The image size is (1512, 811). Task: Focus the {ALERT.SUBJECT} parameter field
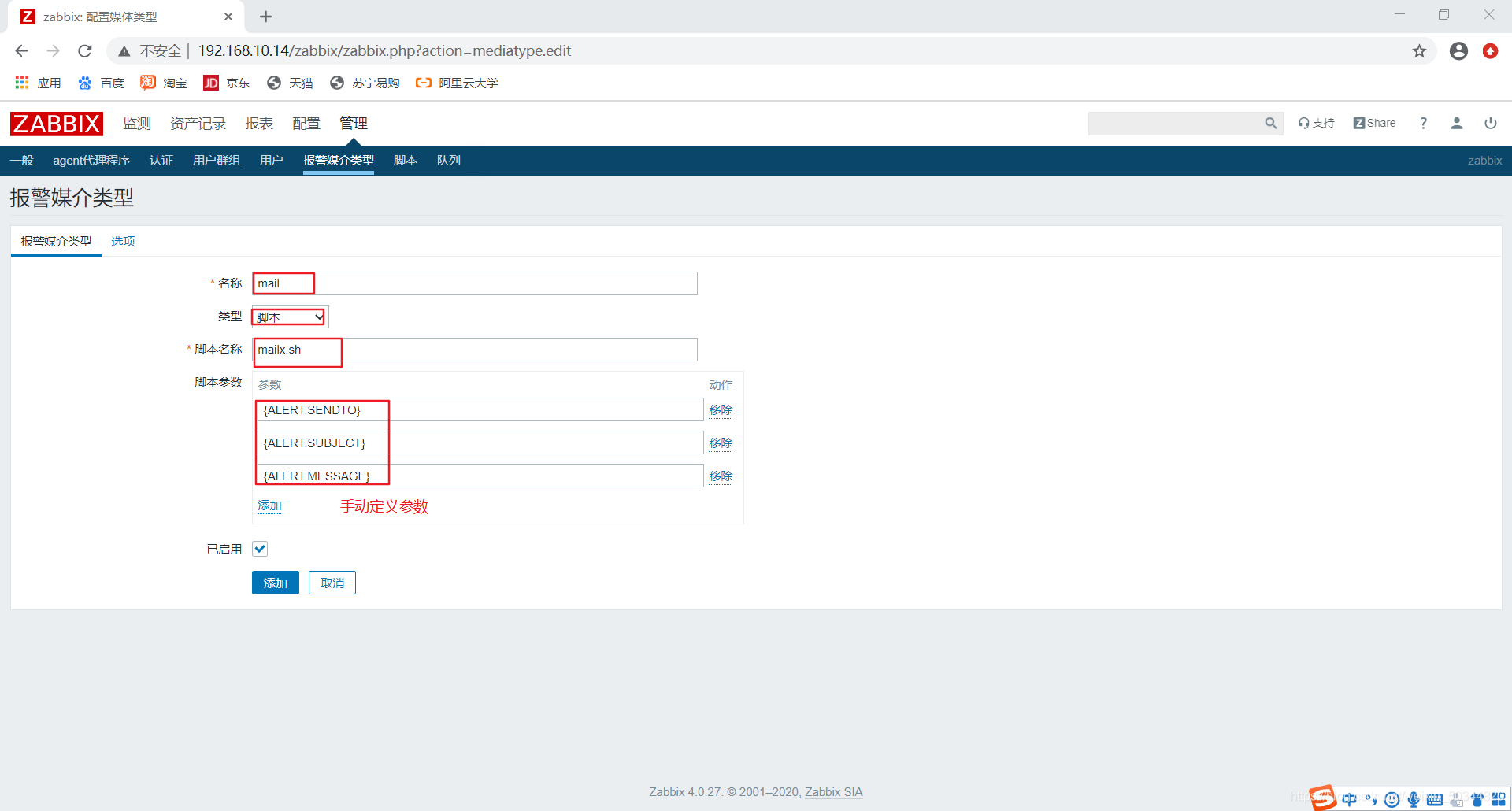[x=480, y=443]
